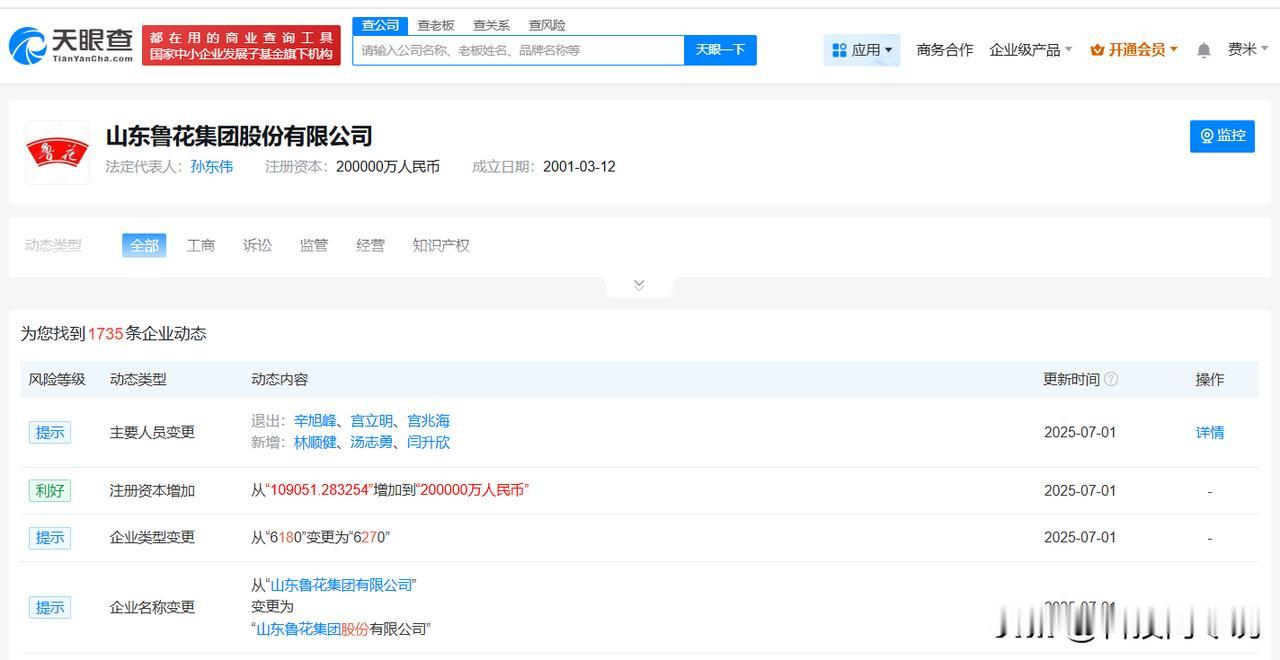Screen dimensions: 1280x660
Task: Click the 成立日期 2001-03-12 value
Action: click(579, 167)
